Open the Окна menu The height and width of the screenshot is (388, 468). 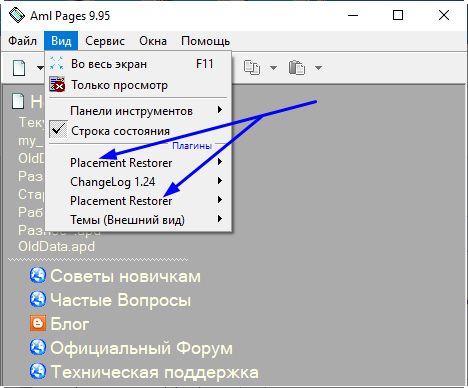pyautogui.click(x=153, y=41)
